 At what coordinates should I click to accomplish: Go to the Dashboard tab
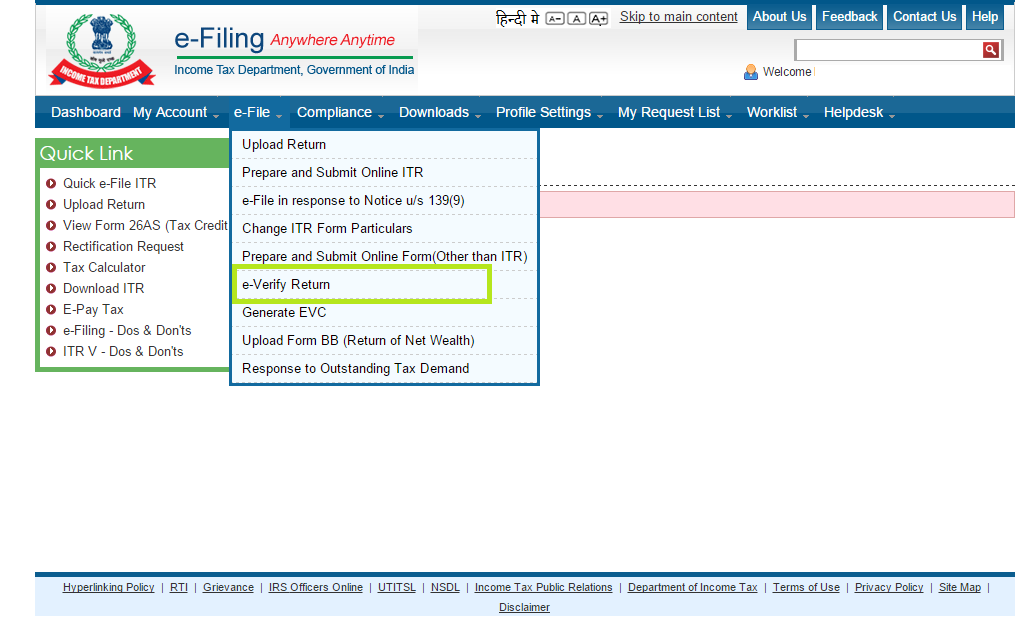[x=86, y=112]
